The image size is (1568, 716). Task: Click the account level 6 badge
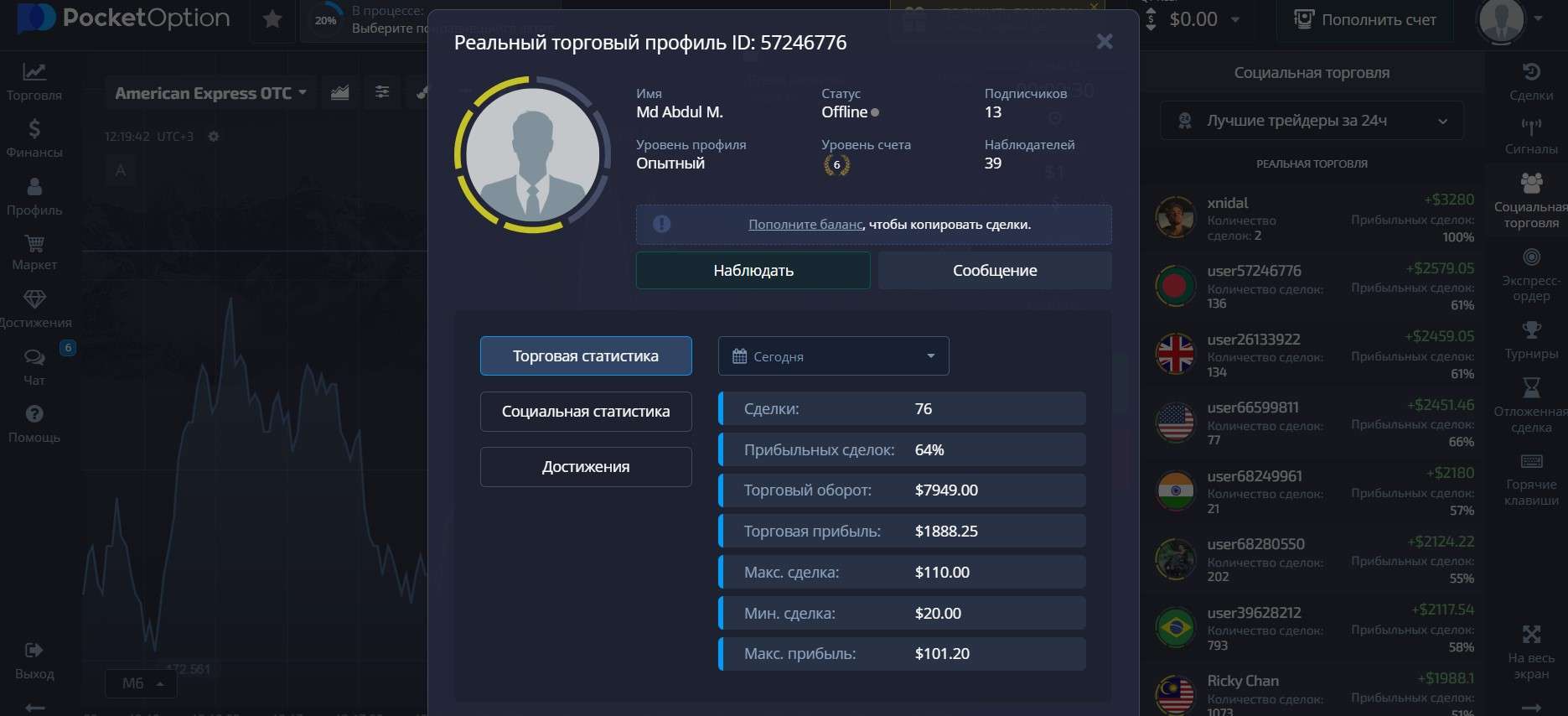pyautogui.click(x=836, y=164)
